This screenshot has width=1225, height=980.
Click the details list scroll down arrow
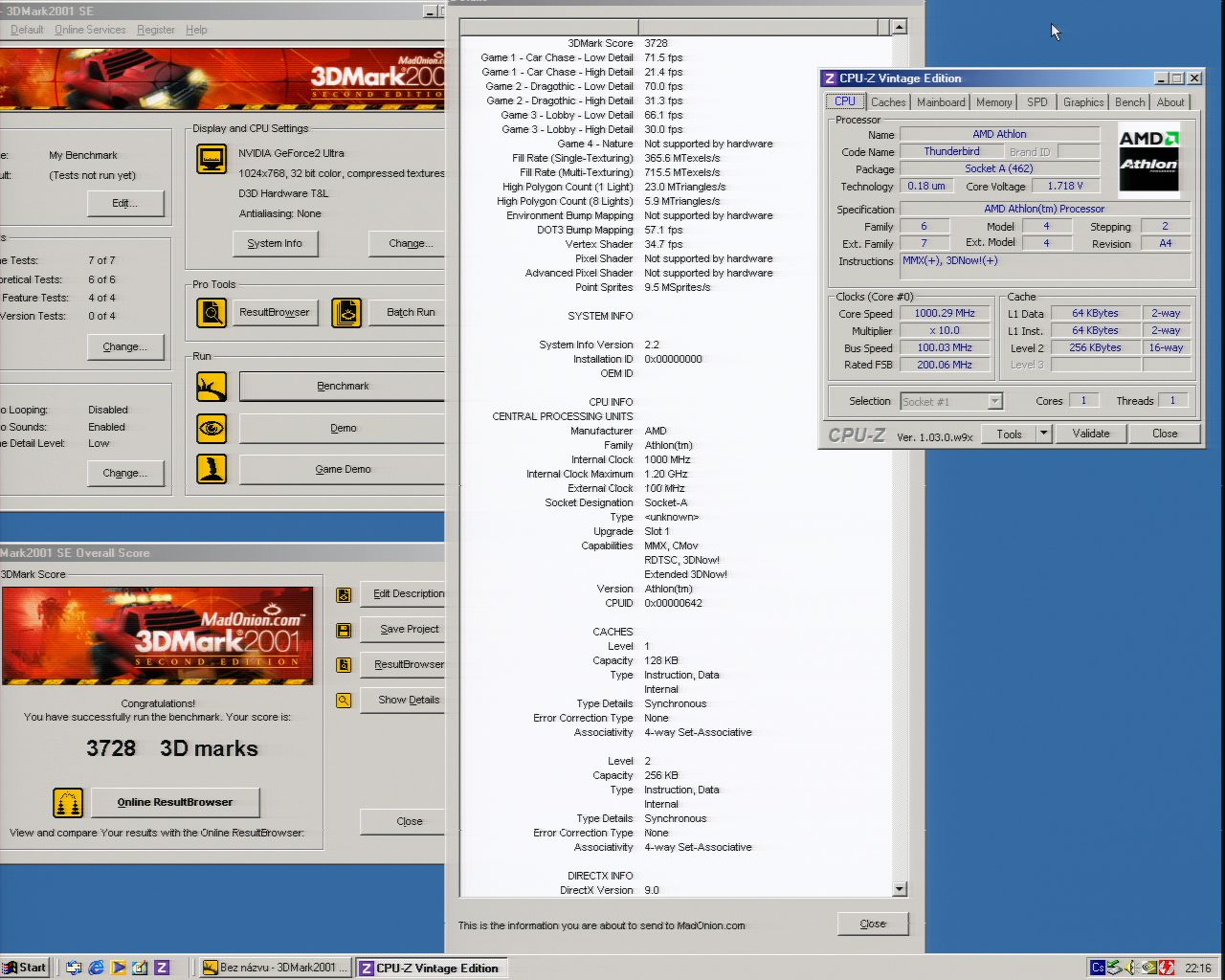[899, 889]
